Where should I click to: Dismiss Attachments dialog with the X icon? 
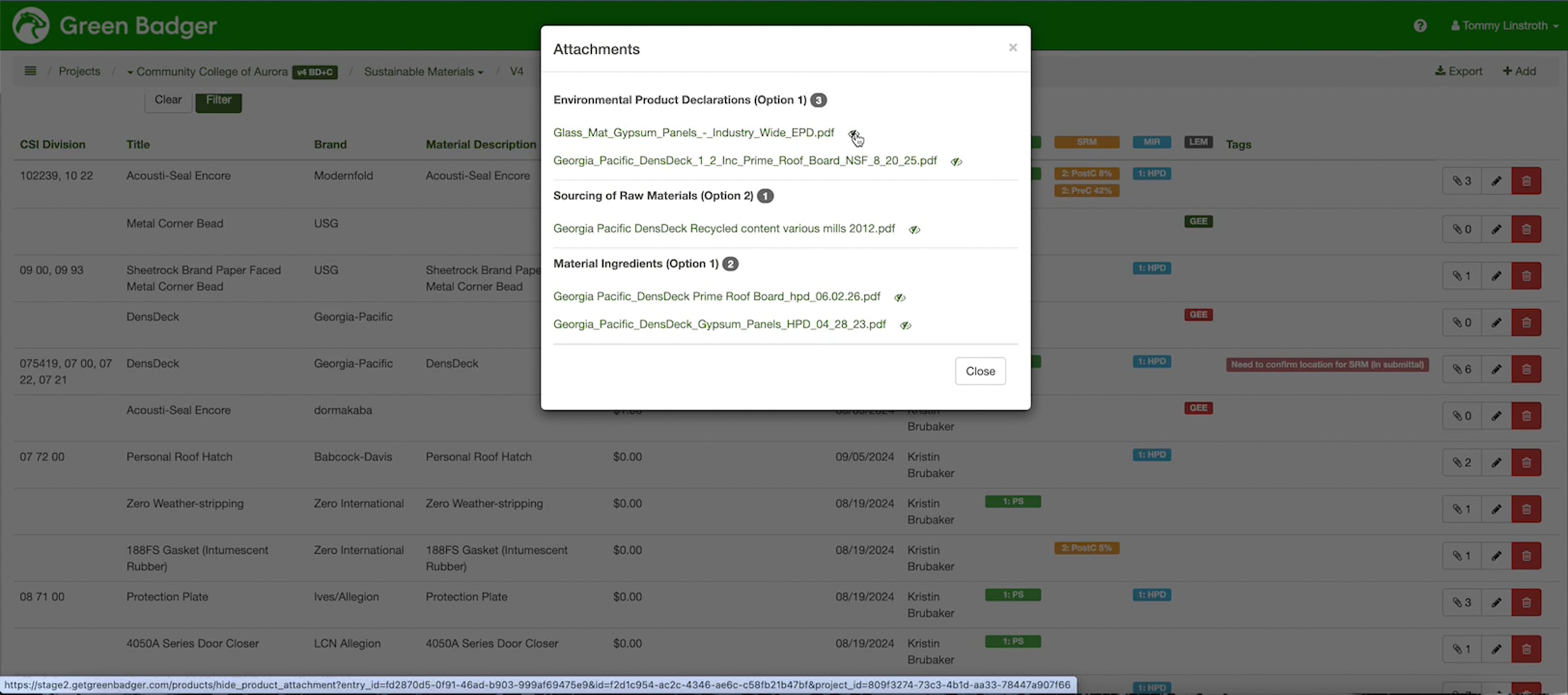tap(1013, 47)
